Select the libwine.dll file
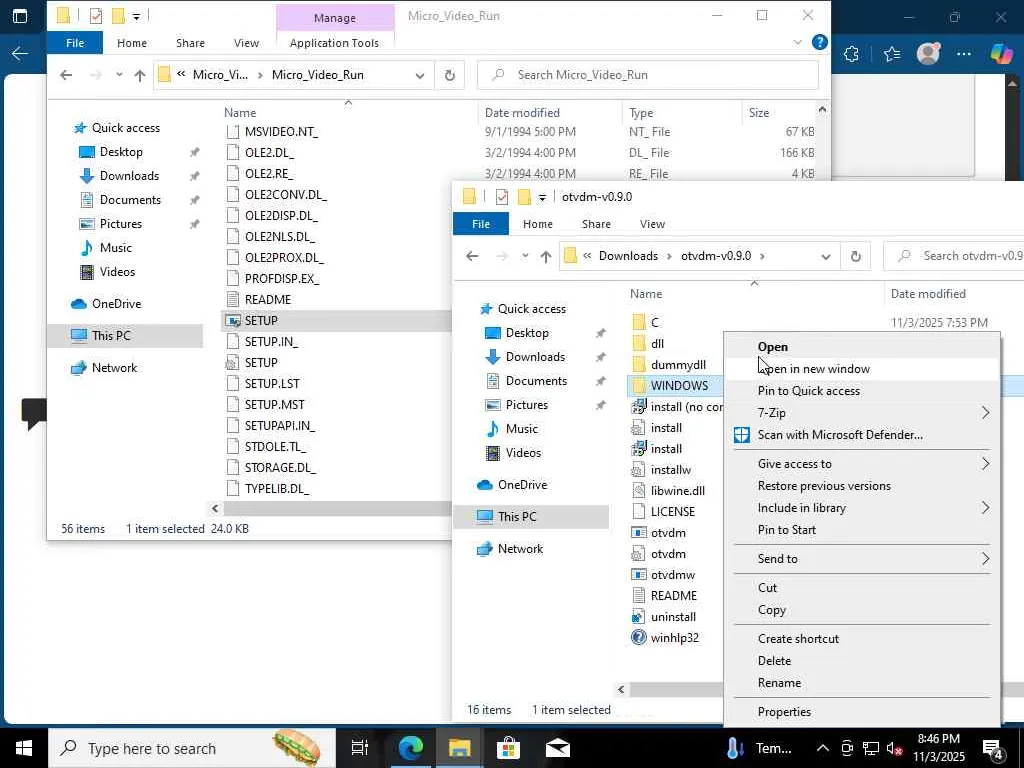This screenshot has width=1024, height=768. click(x=677, y=490)
